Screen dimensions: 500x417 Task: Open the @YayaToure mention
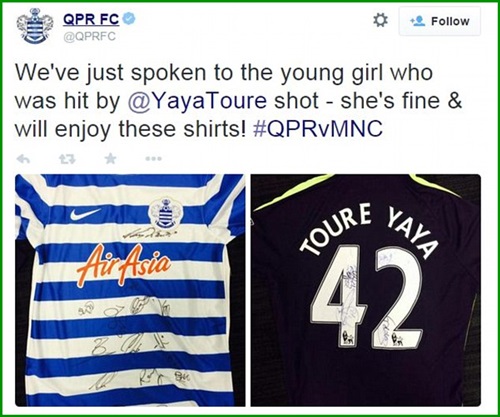[x=197, y=101]
